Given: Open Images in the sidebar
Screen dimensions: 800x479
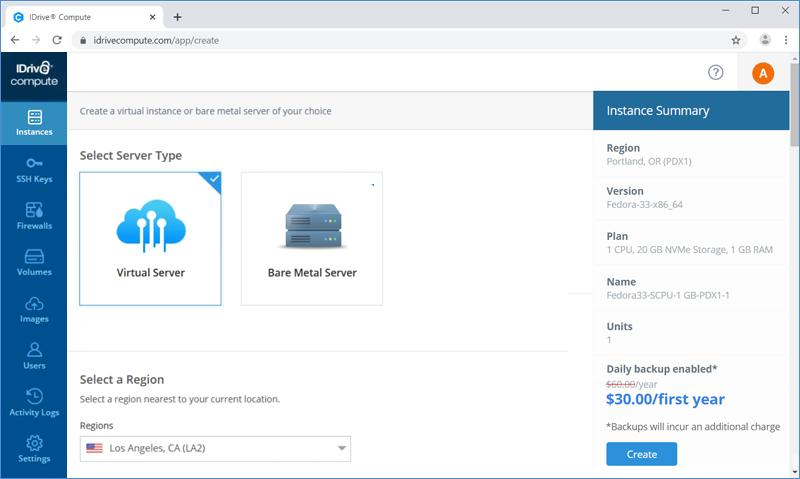Looking at the screenshot, I should click(x=34, y=310).
